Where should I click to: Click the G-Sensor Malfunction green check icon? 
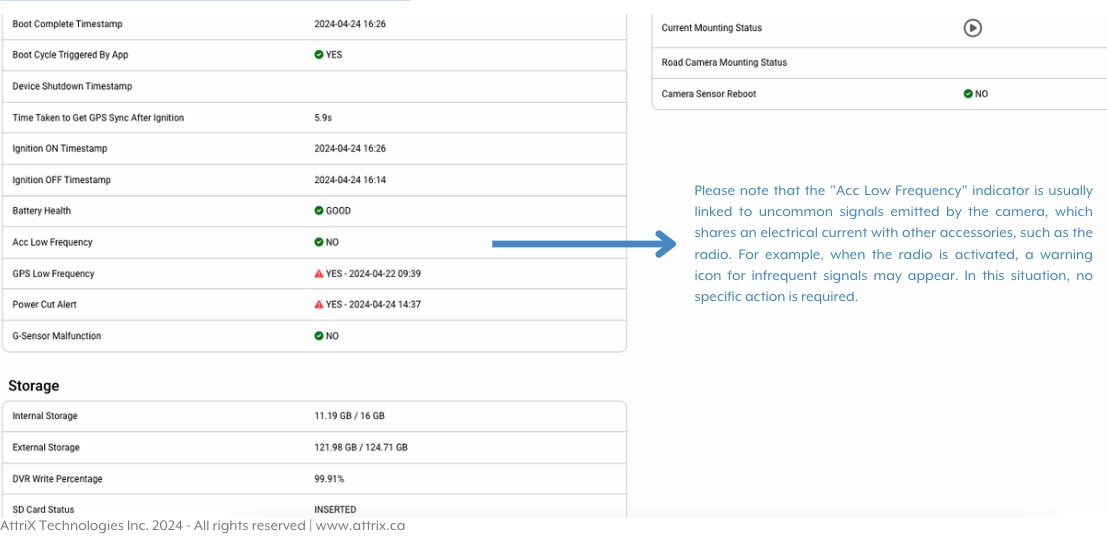click(319, 336)
